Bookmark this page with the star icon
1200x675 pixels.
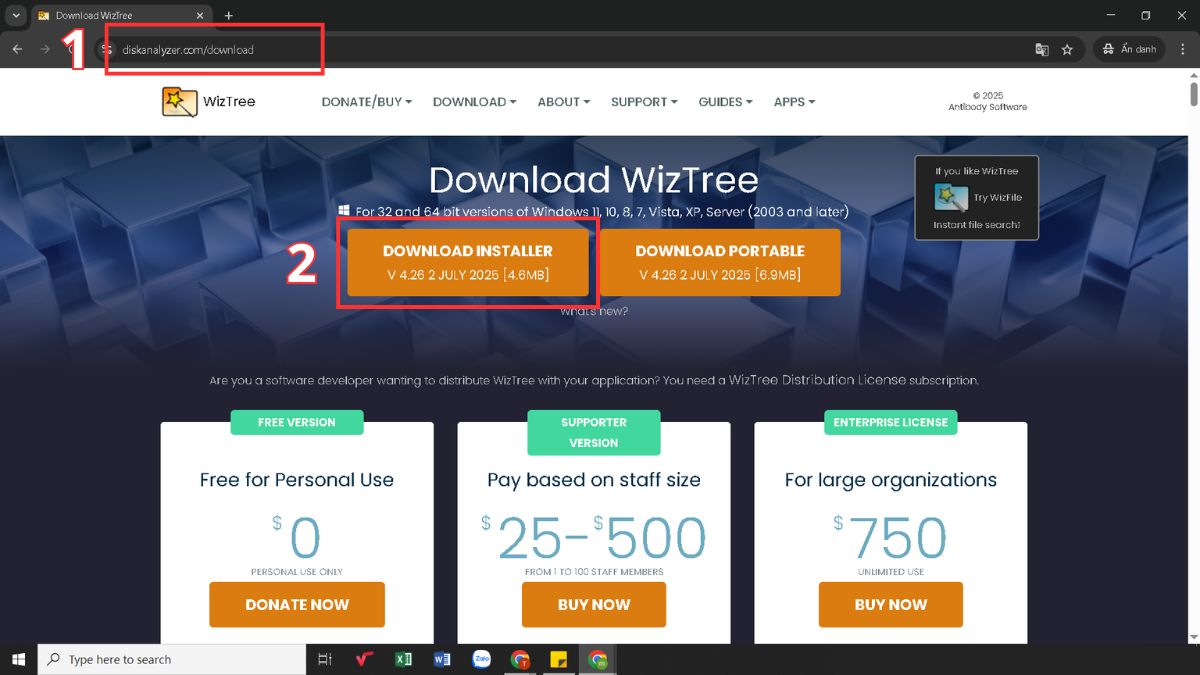1067,49
